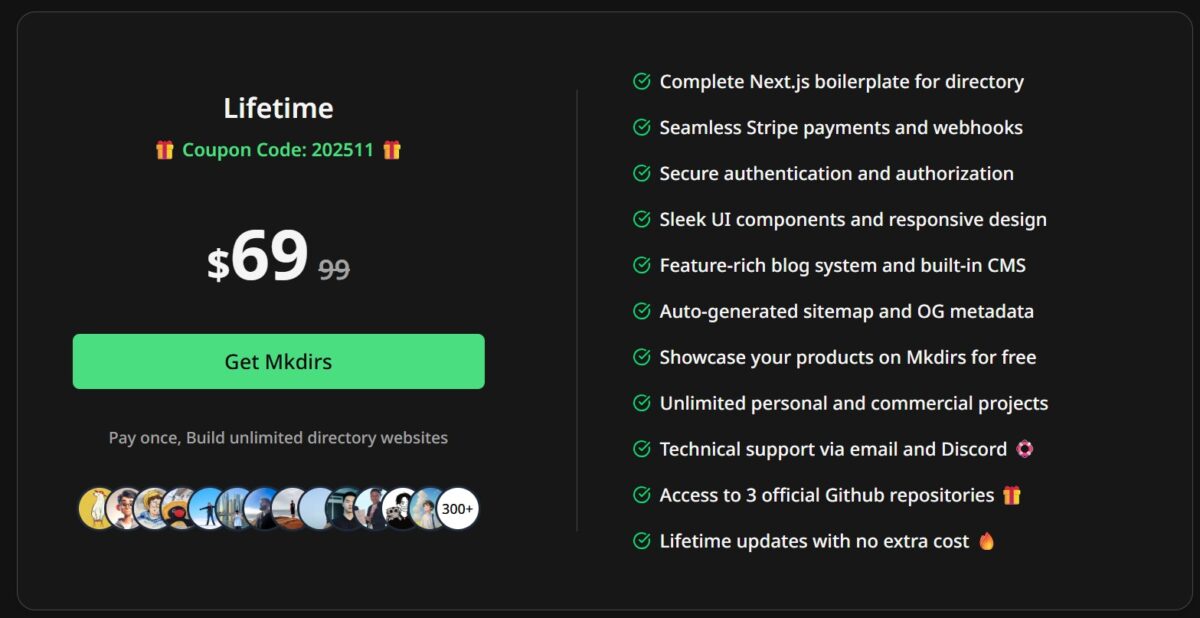The width and height of the screenshot is (1200, 618).
Task: Click the gift icon right of coupon code 202511
Action: pyautogui.click(x=392, y=150)
